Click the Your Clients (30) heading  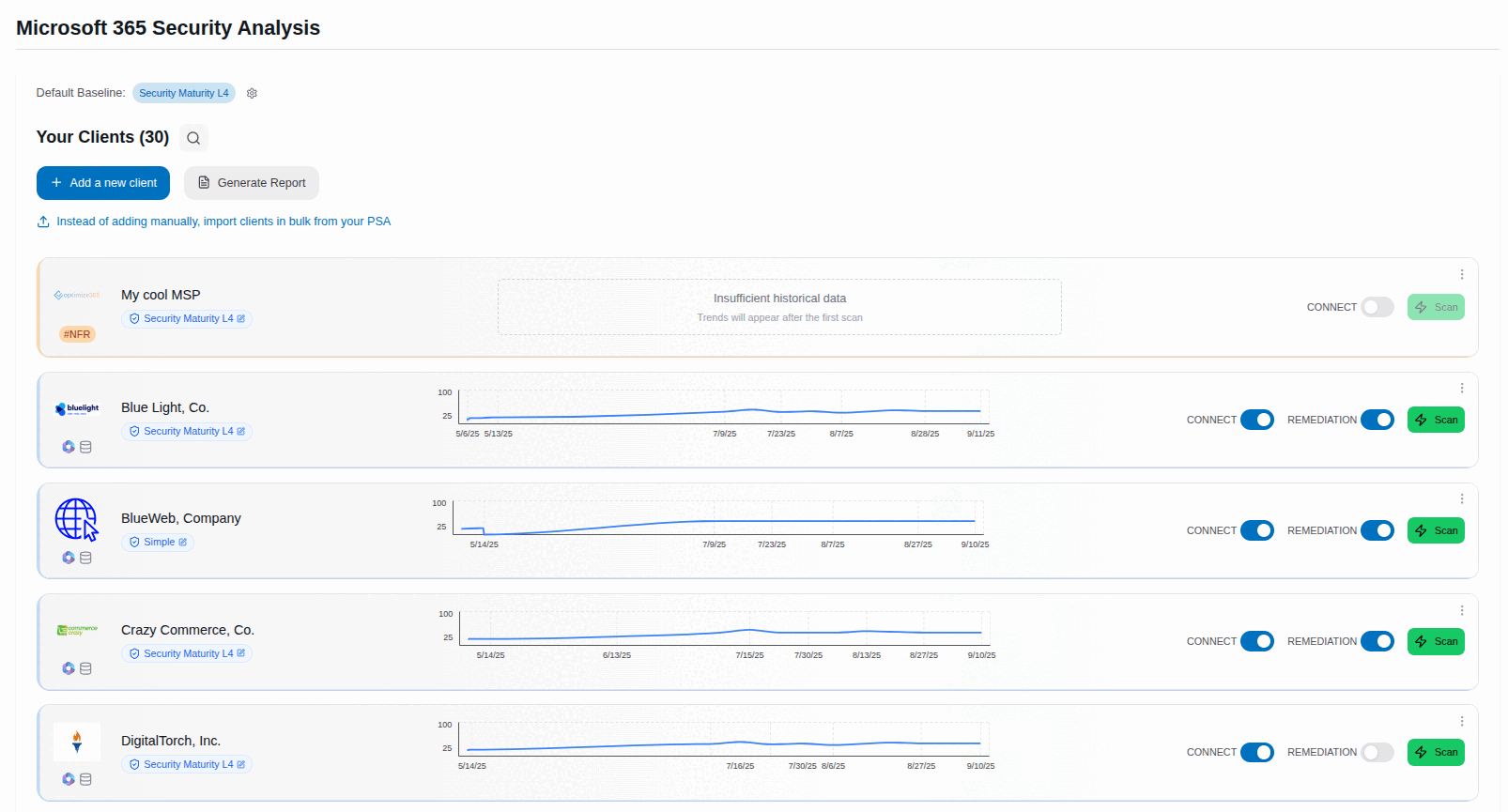click(103, 137)
